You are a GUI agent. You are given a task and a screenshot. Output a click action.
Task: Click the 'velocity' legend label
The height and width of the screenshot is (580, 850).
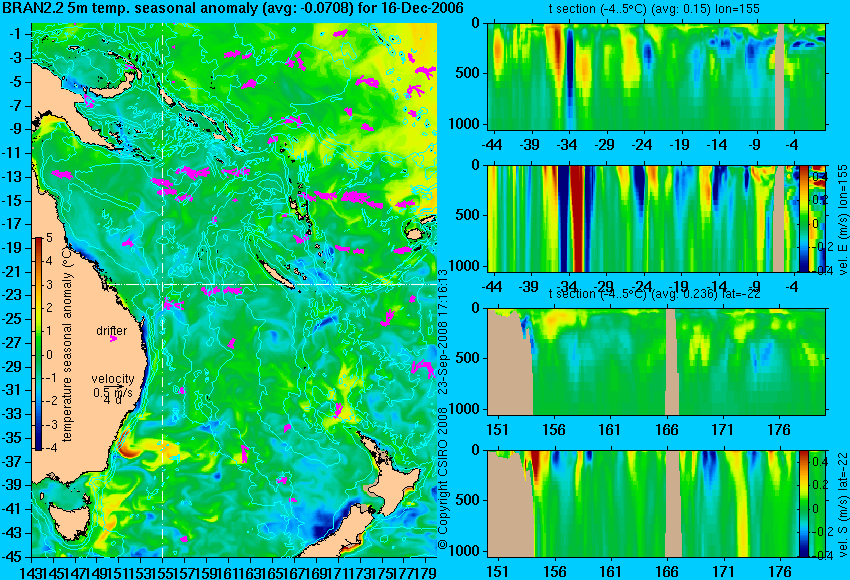pyautogui.click(x=113, y=379)
